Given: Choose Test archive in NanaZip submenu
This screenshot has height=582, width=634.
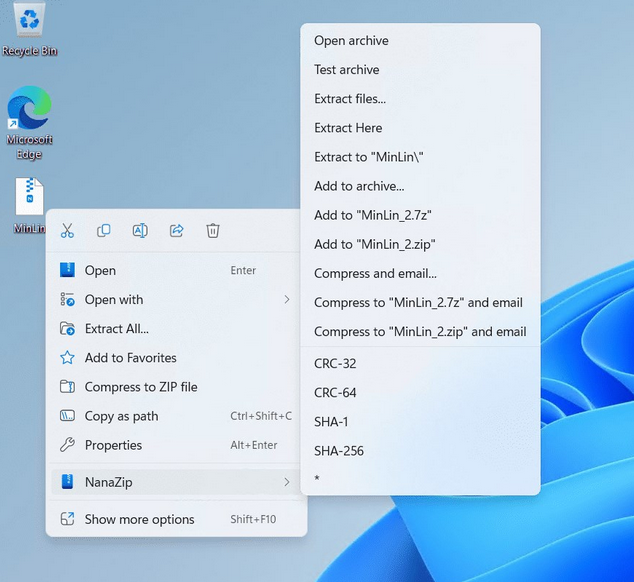Looking at the screenshot, I should [421, 70].
